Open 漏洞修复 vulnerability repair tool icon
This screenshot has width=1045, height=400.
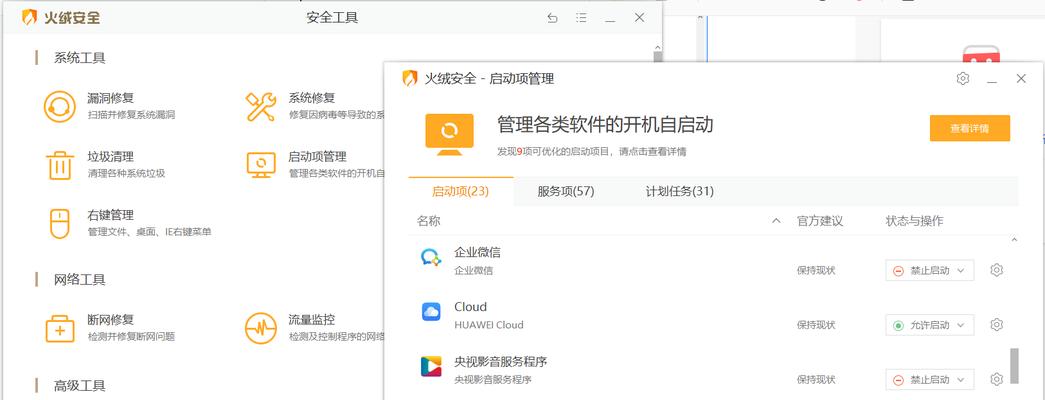60,107
